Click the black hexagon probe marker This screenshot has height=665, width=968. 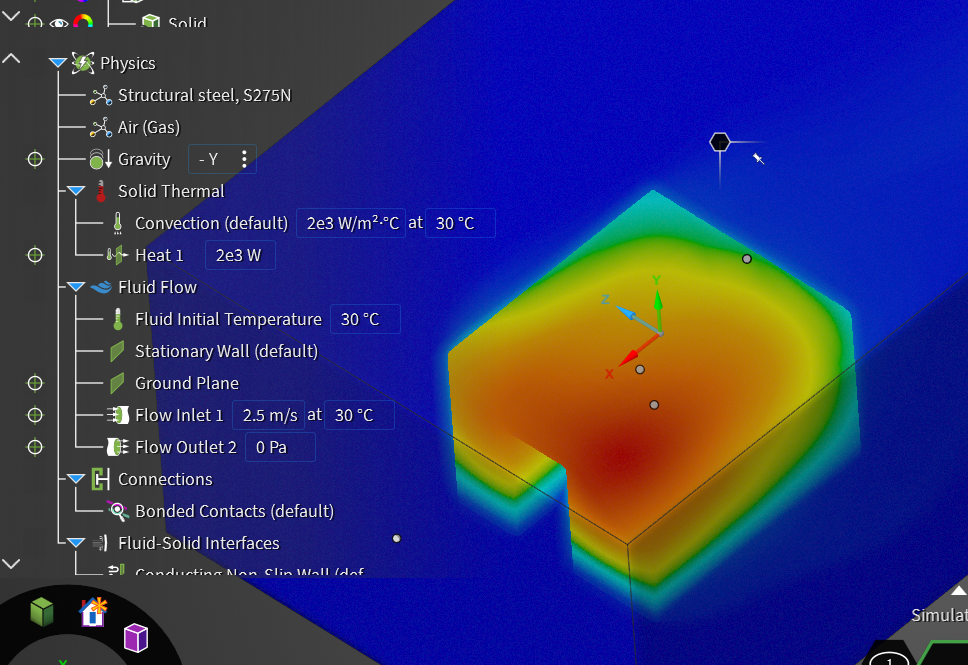[x=720, y=143]
